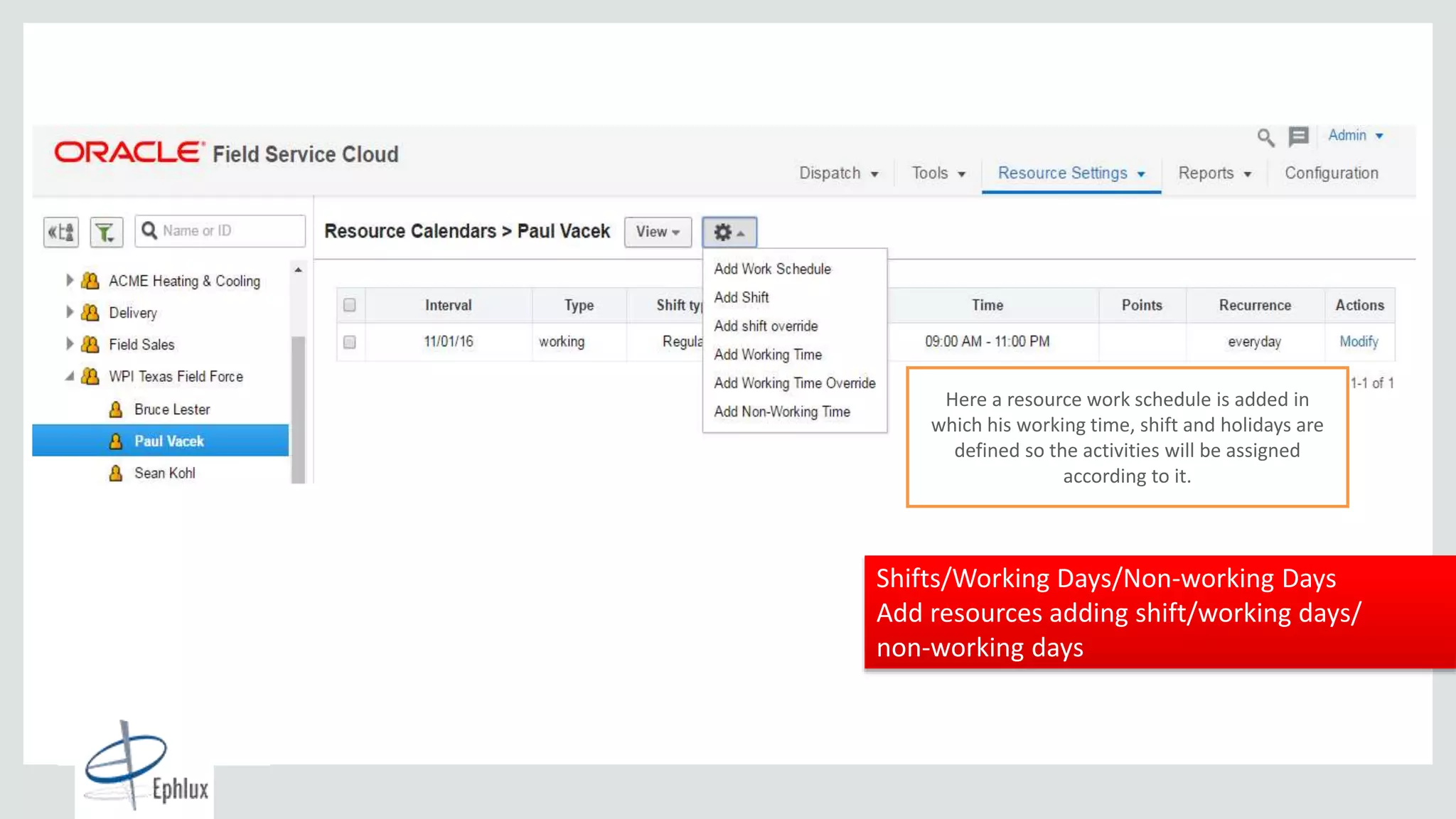Click Bruce Lester's person icon
The height and width of the screenshot is (819, 1456).
[x=116, y=409]
